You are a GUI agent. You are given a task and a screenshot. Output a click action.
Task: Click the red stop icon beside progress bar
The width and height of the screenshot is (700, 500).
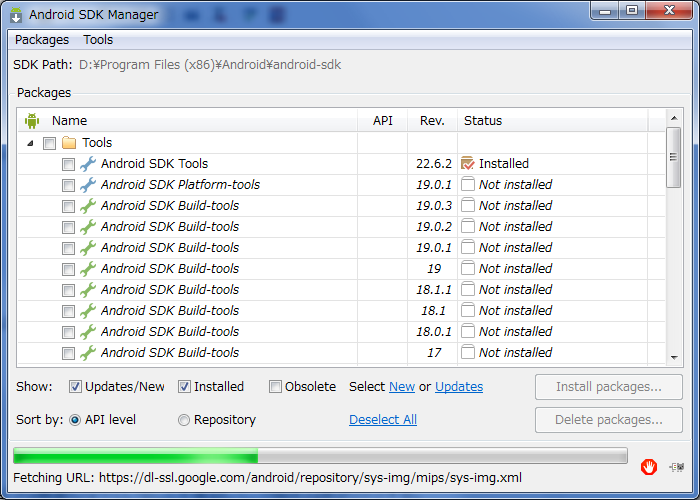point(649,467)
